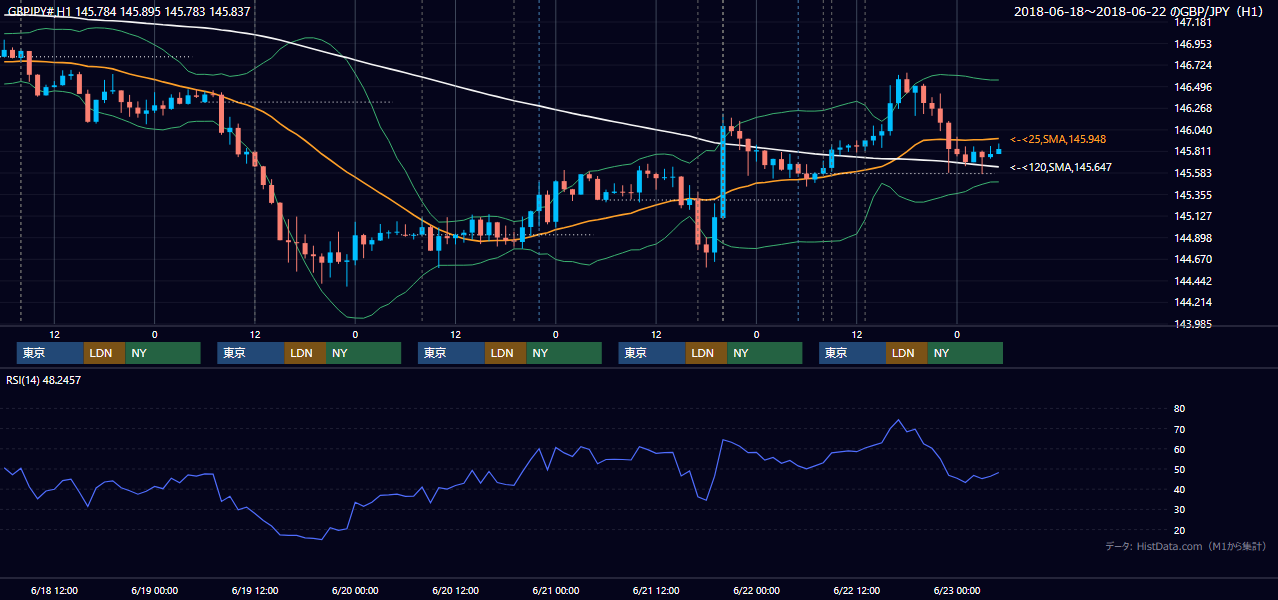Image resolution: width=1278 pixels, height=600 pixels.
Task: Click price axis value 144.670
Action: [x=1193, y=259]
